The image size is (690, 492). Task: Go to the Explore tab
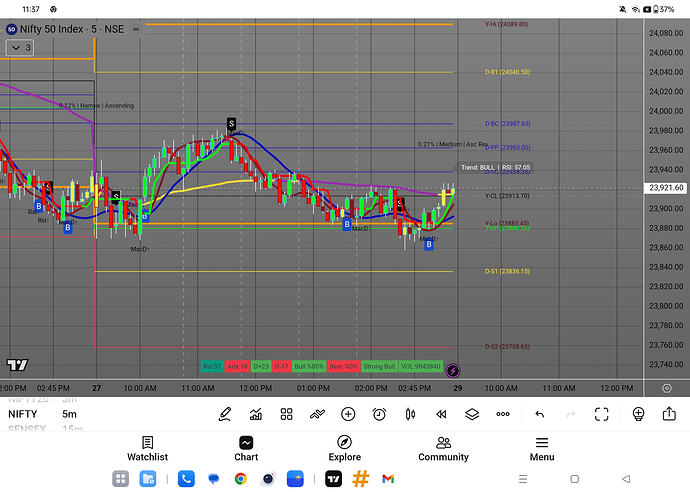[345, 449]
